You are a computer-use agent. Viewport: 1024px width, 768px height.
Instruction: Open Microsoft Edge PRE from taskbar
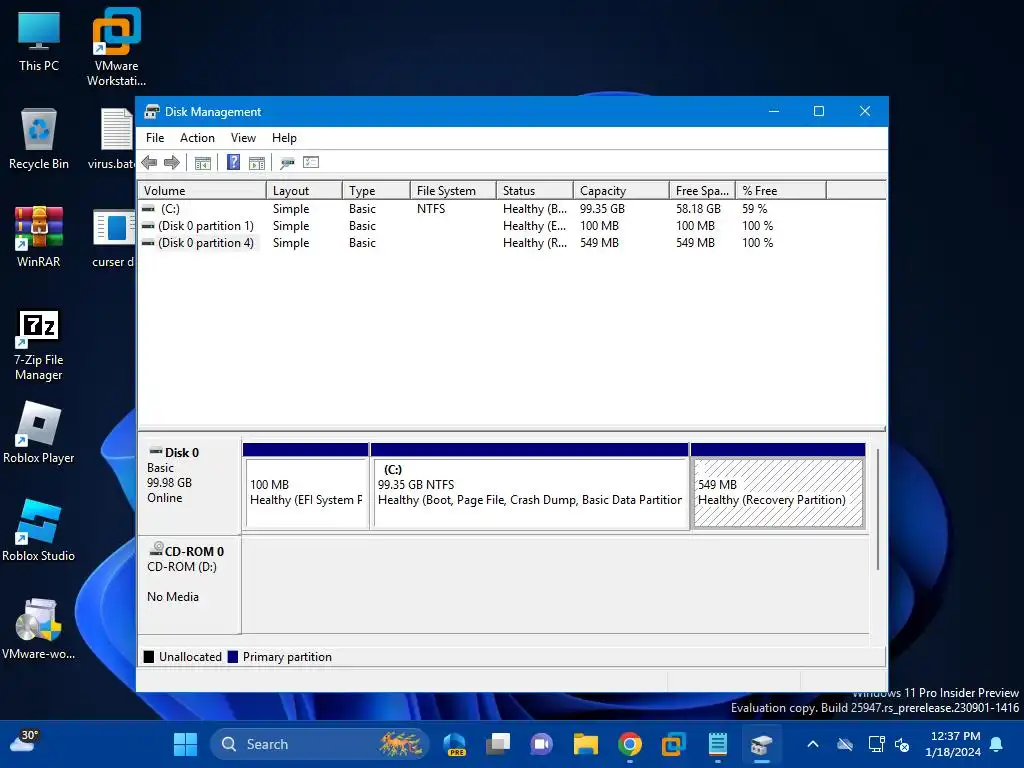click(455, 744)
